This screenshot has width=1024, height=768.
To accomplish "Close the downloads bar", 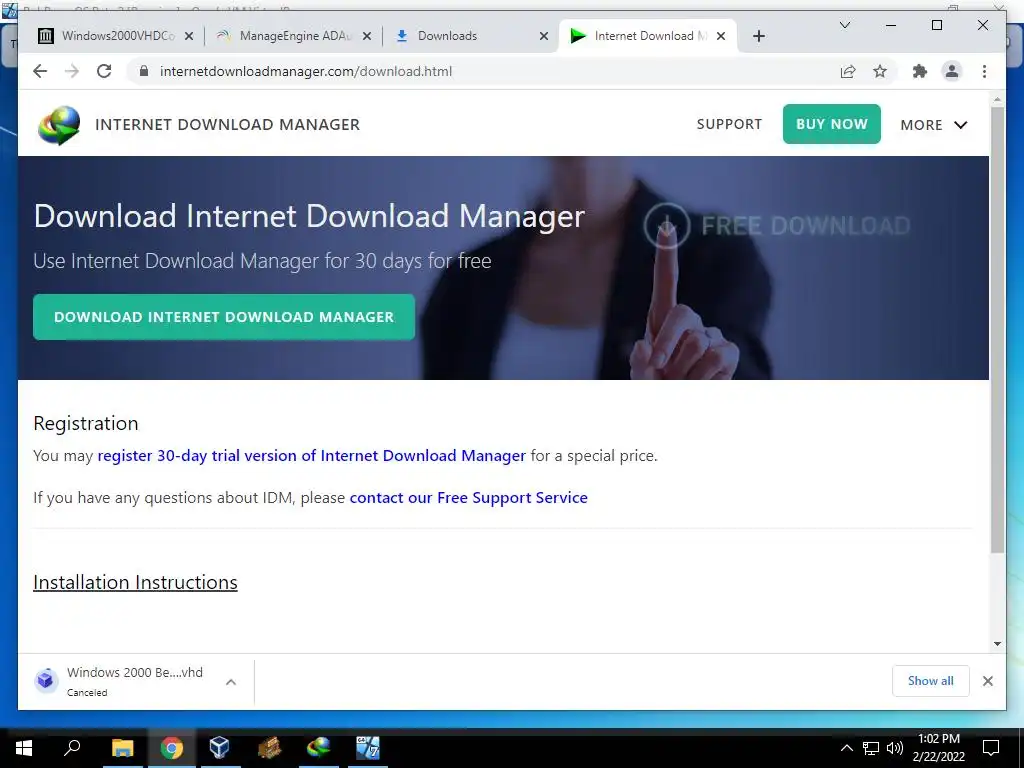I will pos(987,681).
